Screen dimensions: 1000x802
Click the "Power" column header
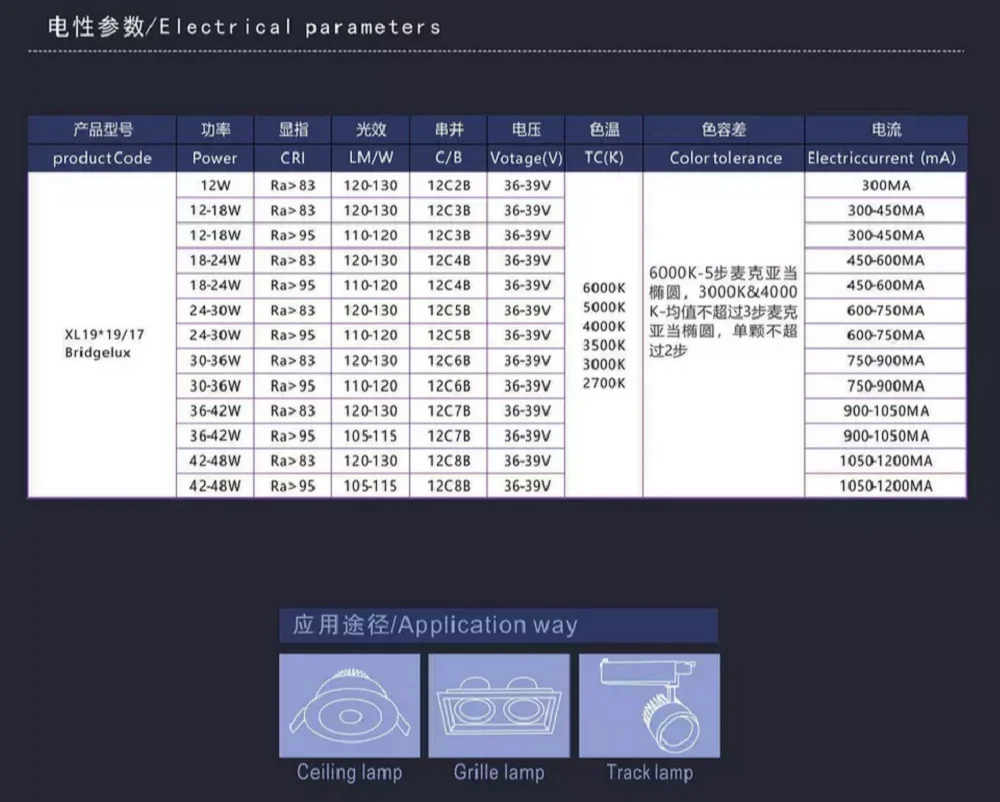215,158
